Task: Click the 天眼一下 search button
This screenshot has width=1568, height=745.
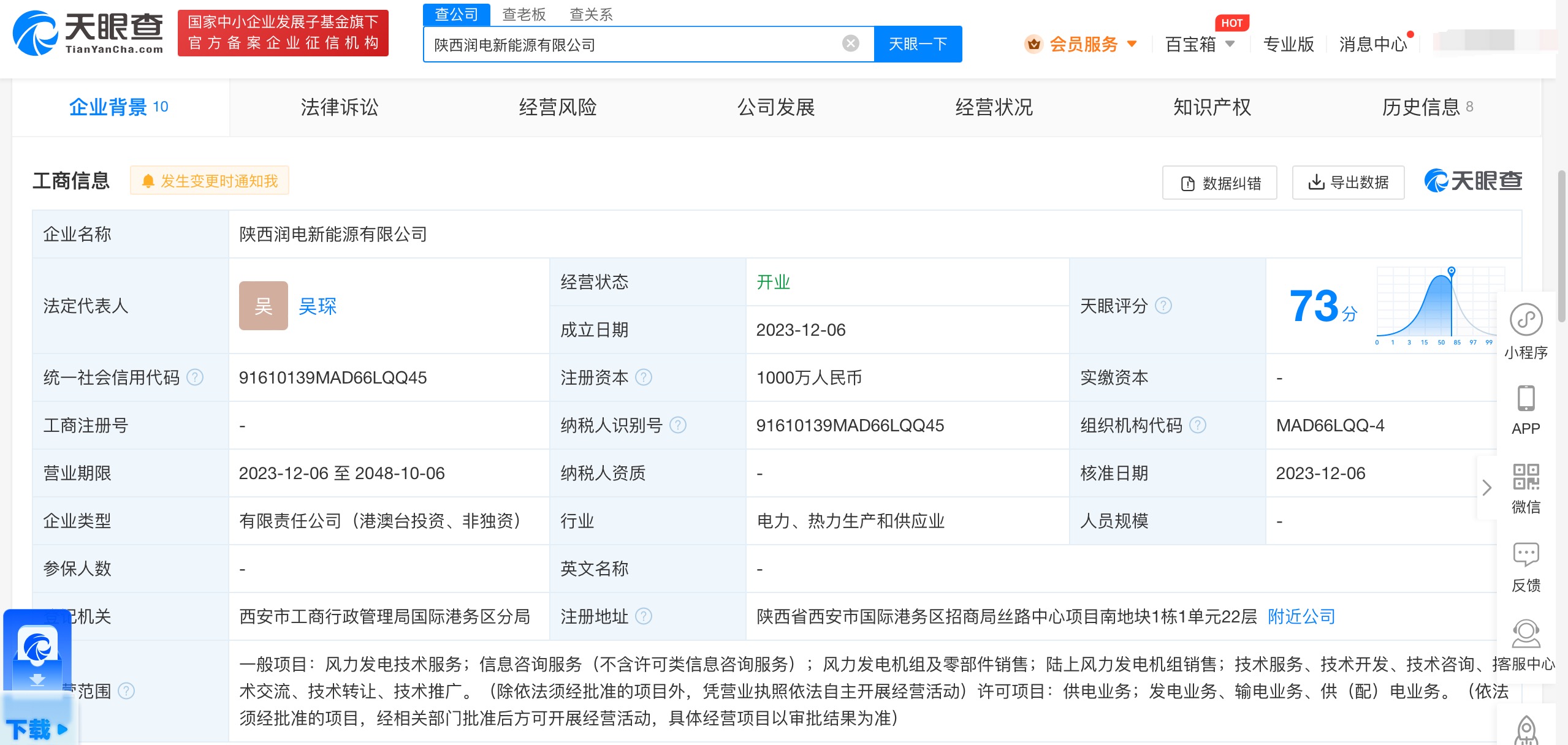Action: point(918,44)
